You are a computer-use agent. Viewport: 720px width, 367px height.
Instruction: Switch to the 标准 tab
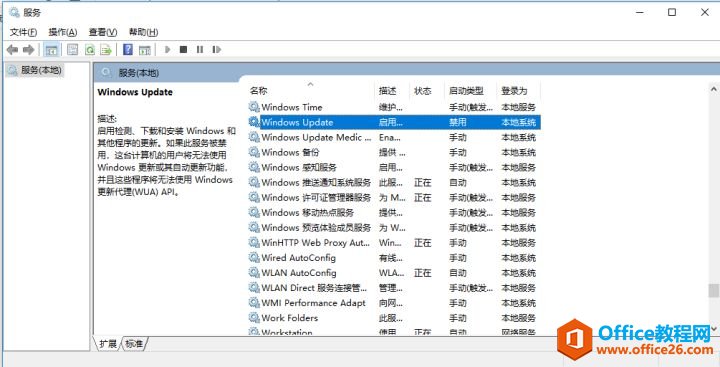pyautogui.click(x=134, y=344)
